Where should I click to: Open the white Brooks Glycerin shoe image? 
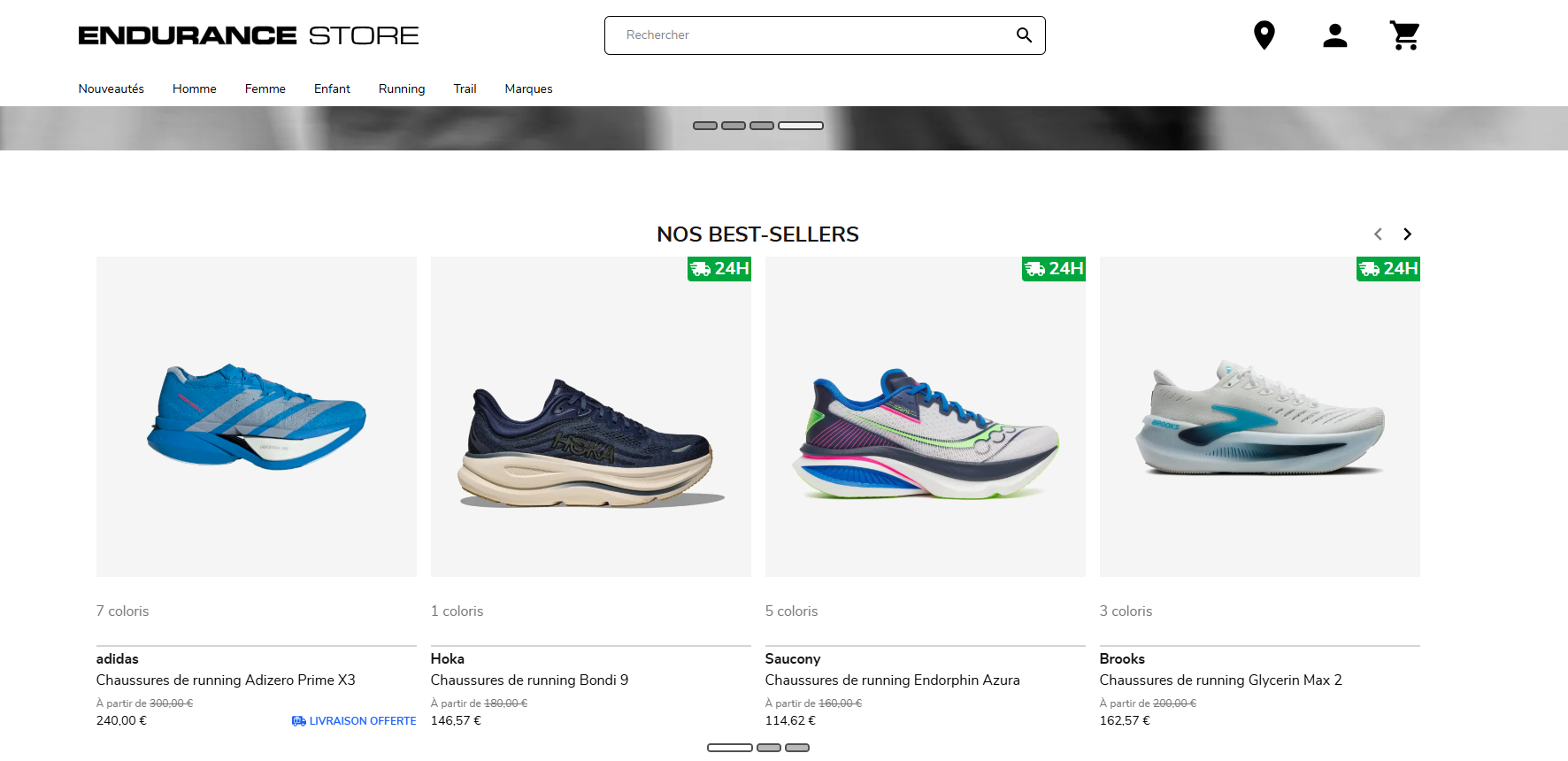coord(1260,417)
